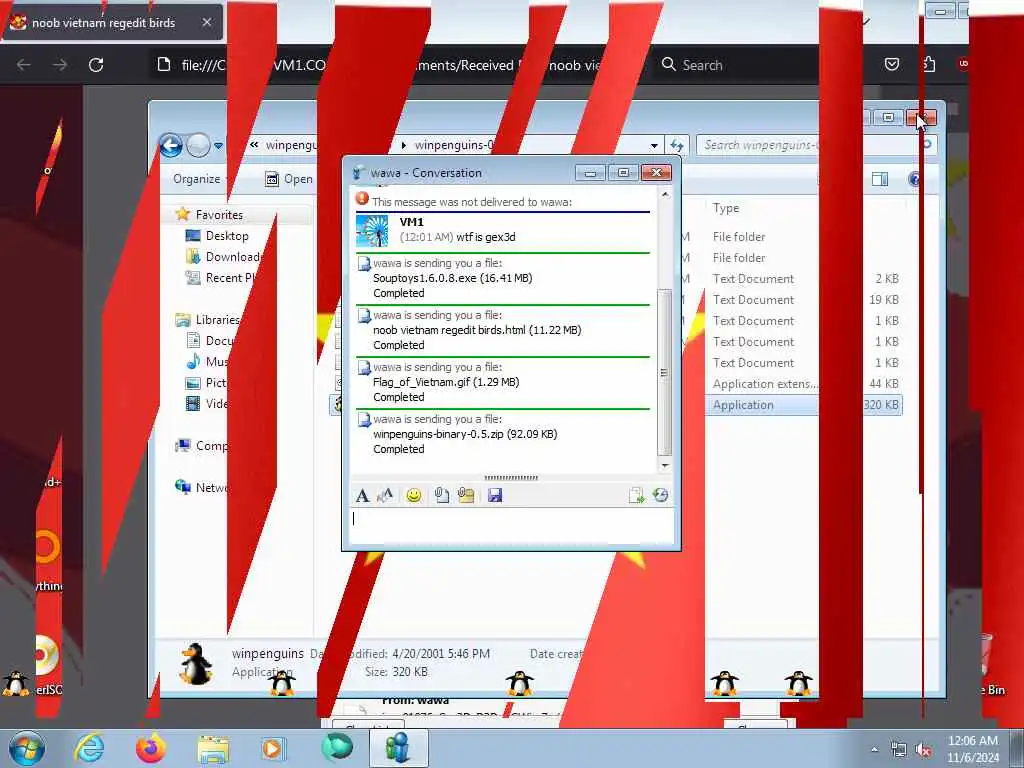Click the reset font icon in conversation toolbar
This screenshot has width=1024, height=768.
[x=385, y=495]
